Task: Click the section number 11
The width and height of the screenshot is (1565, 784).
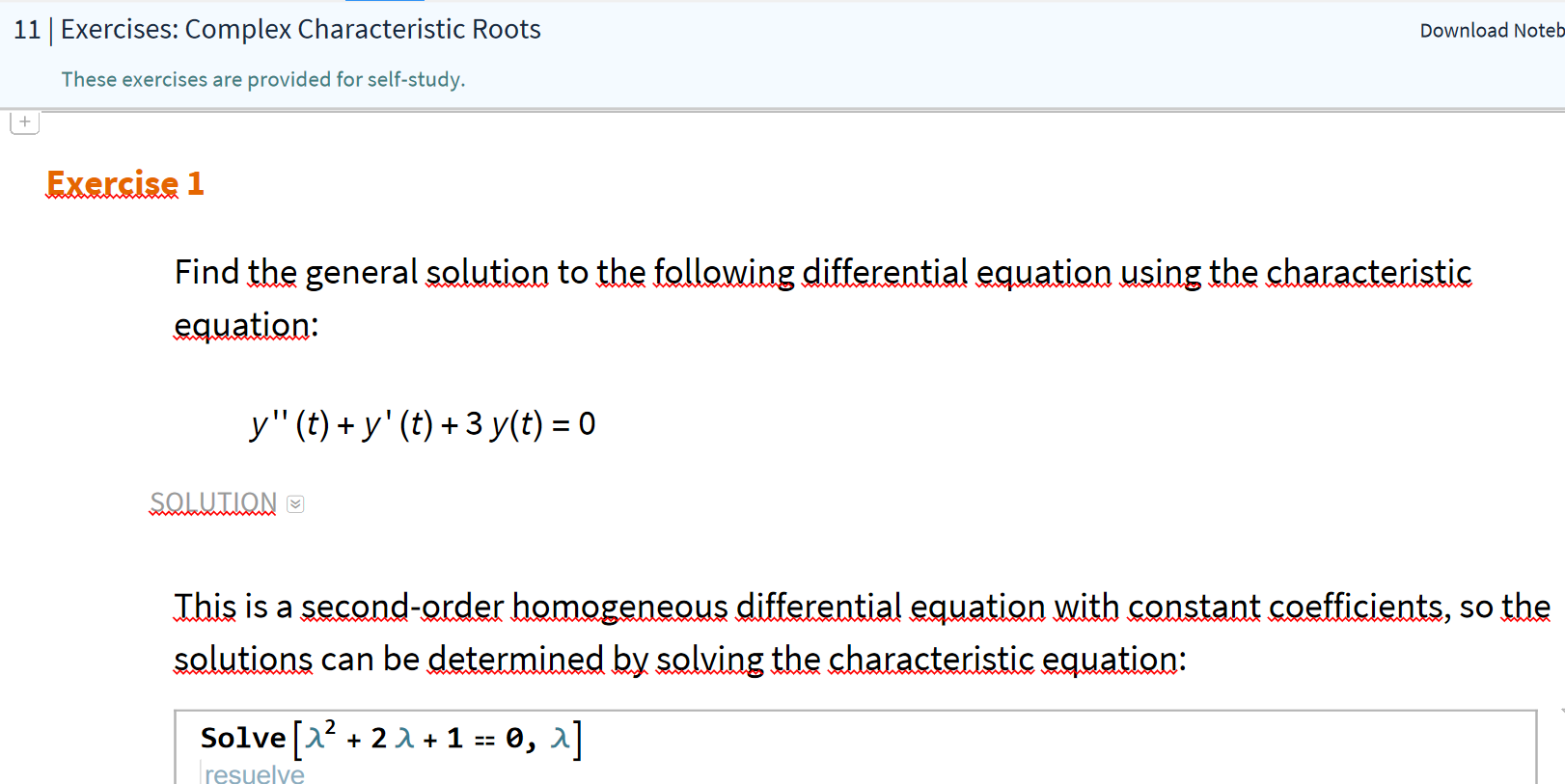Action: 27,30
